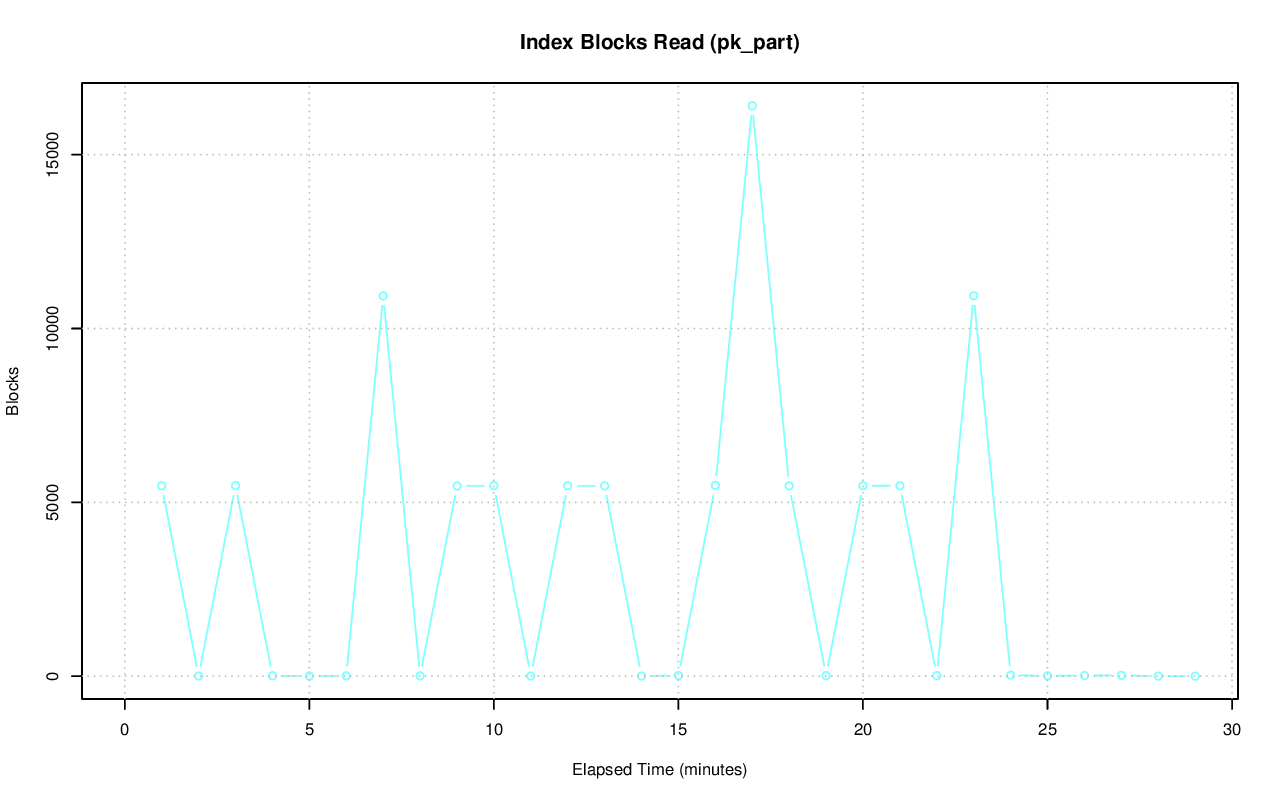The height and width of the screenshot is (801, 1280).
Task: Click the last data point at minute 29
Action: point(1195,676)
